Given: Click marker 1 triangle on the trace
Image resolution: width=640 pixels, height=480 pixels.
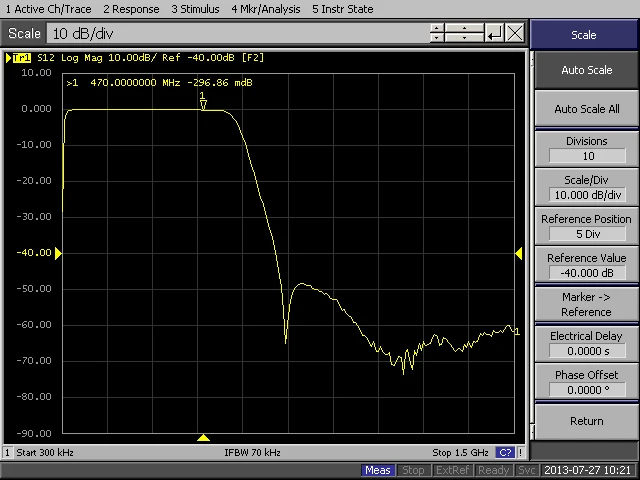Looking at the screenshot, I should [203, 105].
